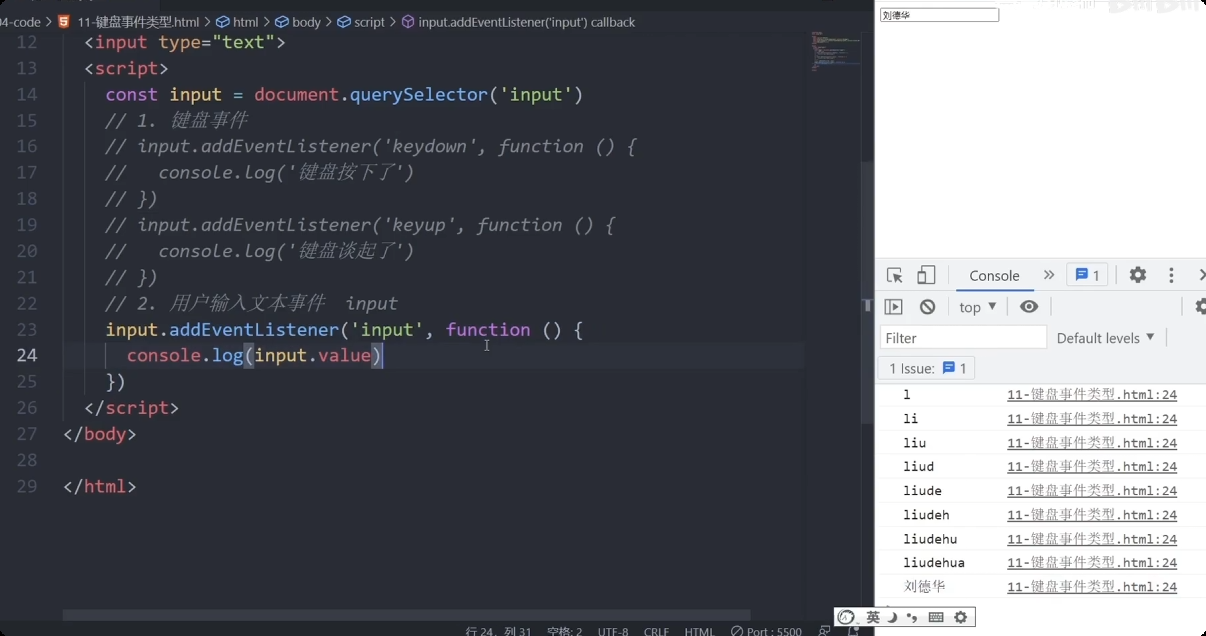1206x636 pixels.
Task: Switch IME language with the 英 icon
Action: [x=873, y=617]
